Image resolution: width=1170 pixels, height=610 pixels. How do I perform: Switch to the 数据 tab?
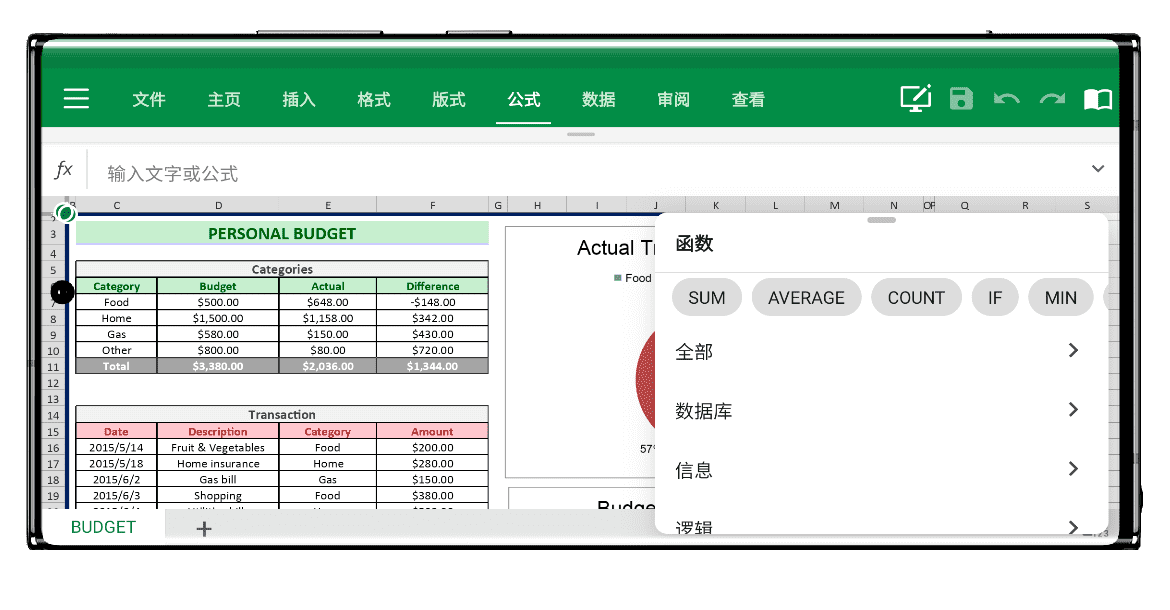598,99
